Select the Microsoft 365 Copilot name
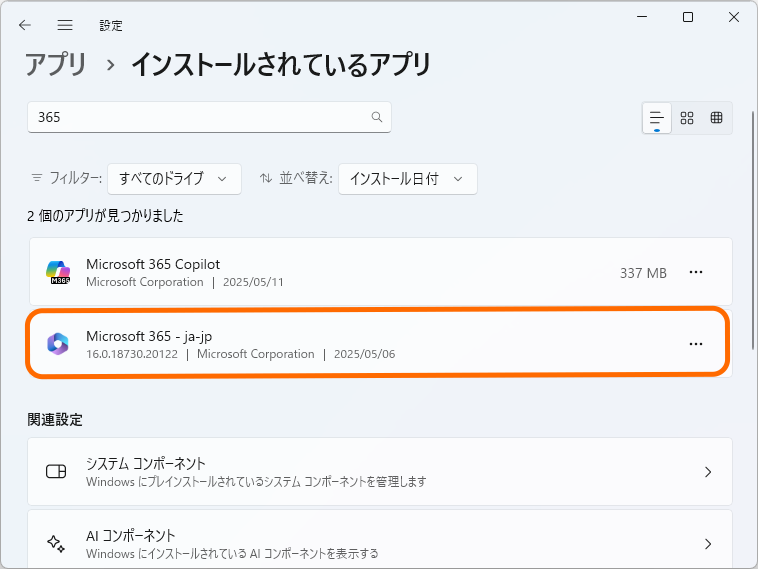This screenshot has height=569, width=758. click(153, 264)
